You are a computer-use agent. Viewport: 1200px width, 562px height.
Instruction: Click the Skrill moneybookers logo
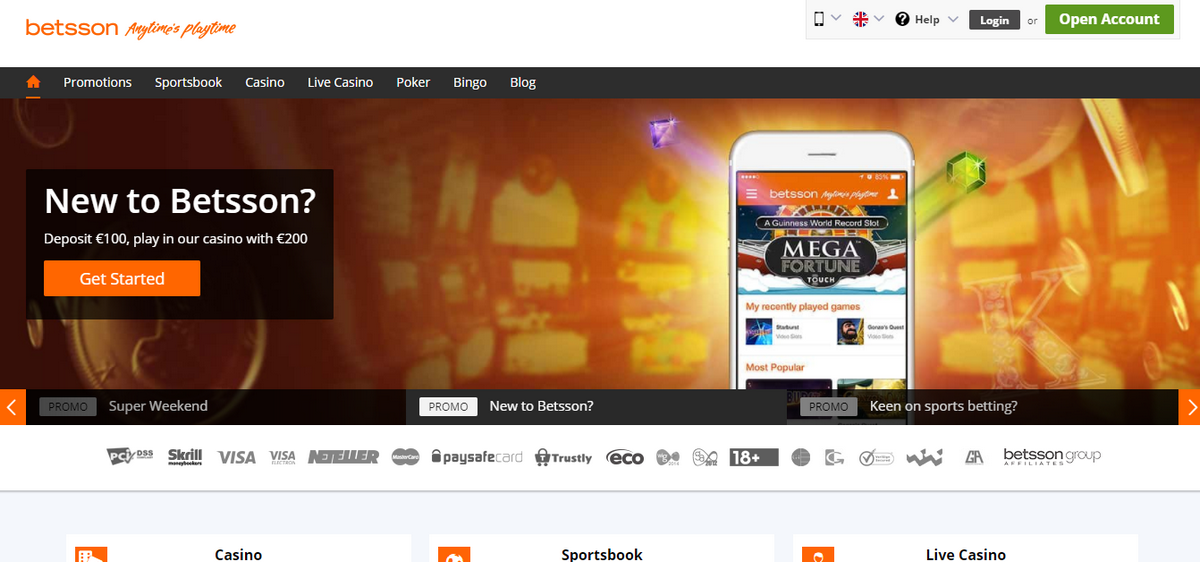(185, 456)
